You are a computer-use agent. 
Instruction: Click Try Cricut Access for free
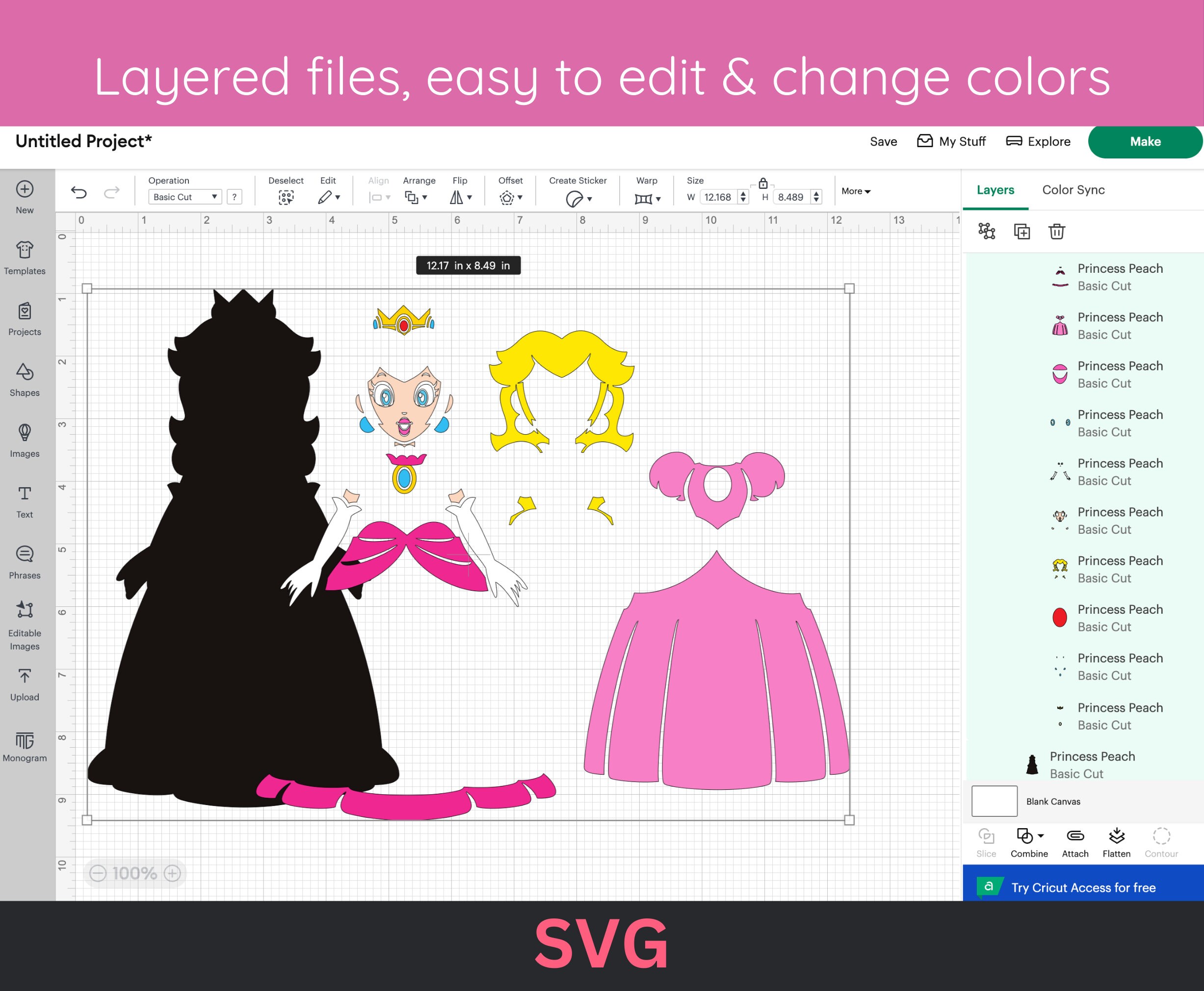(x=1085, y=887)
